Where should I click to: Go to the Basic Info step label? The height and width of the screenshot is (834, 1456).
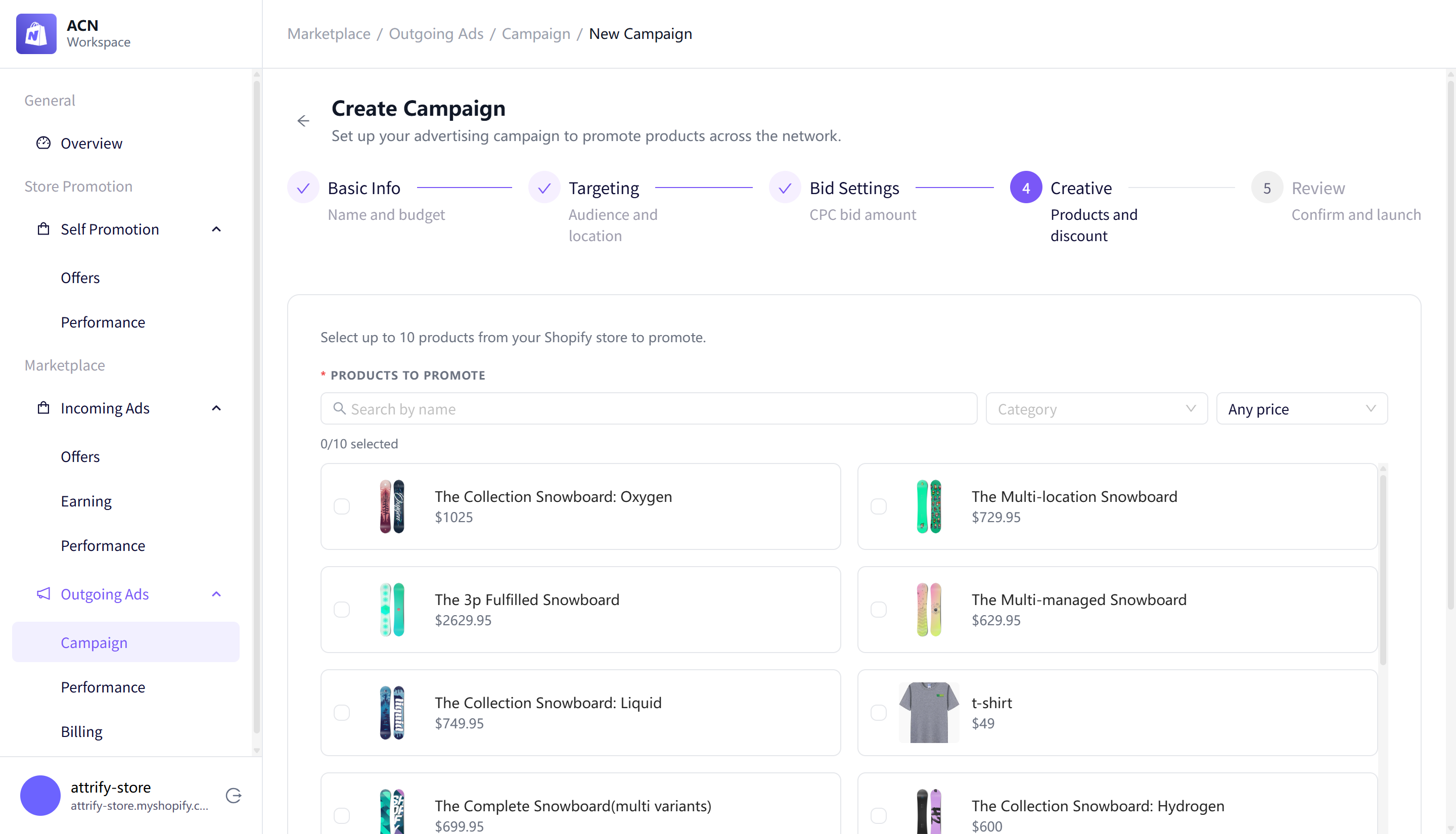363,188
